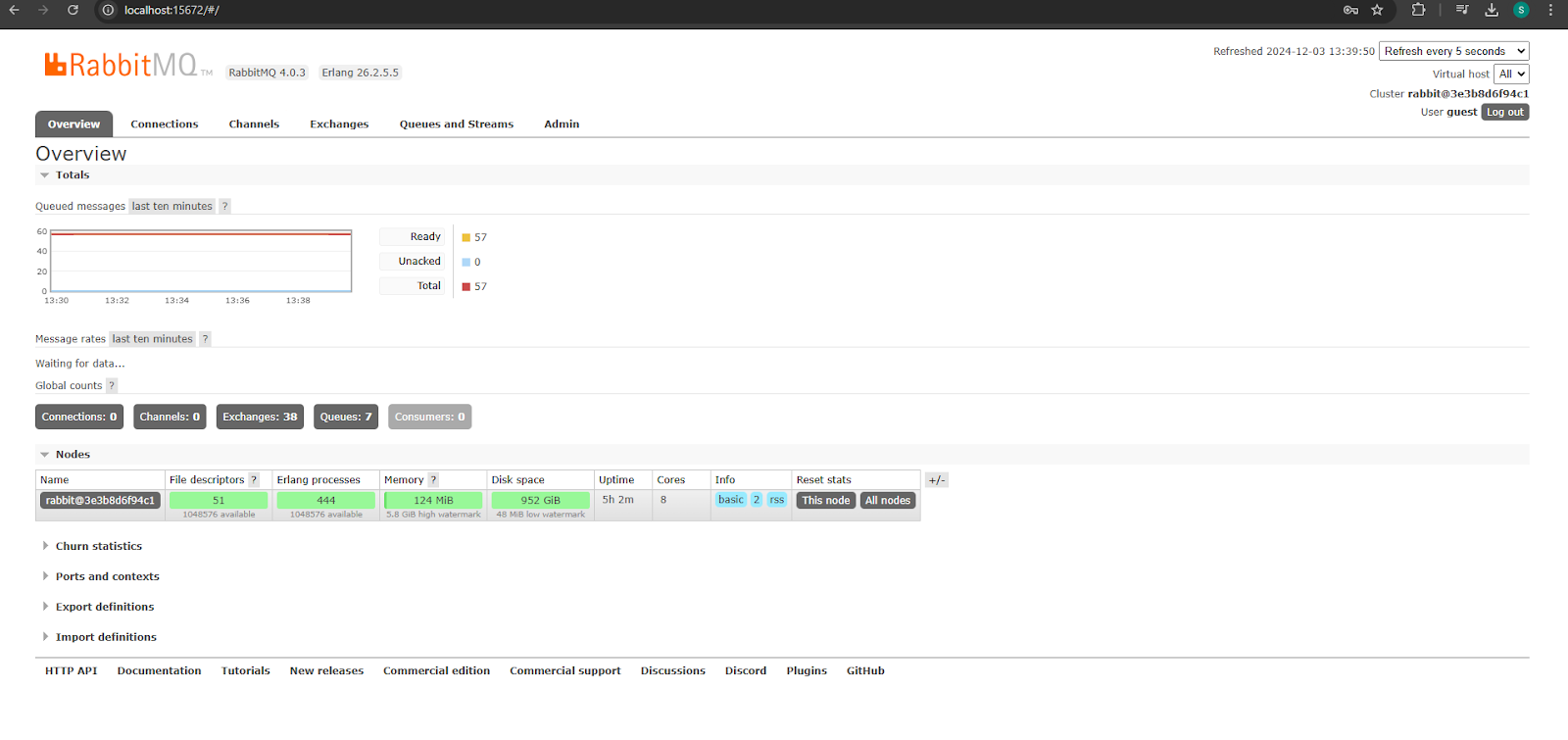The height and width of the screenshot is (740, 1568).
Task: Open the rabbit@3e3b8d6f94c1 node link
Action: (100, 501)
